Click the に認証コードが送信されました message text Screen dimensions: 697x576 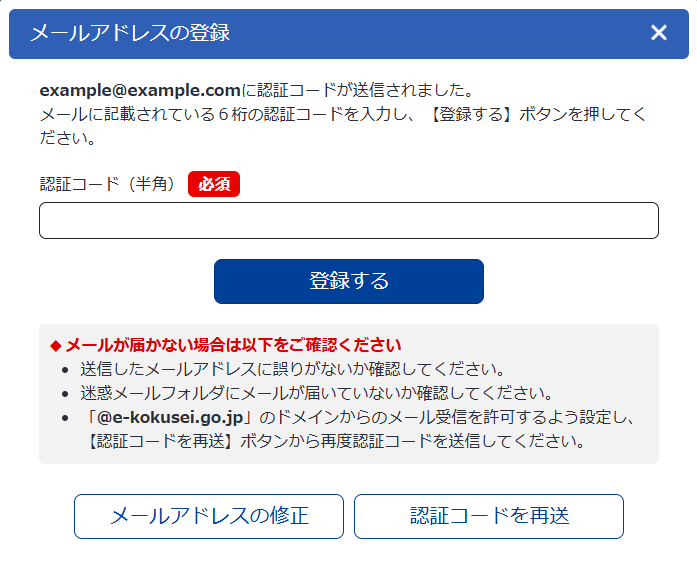click(x=357, y=89)
